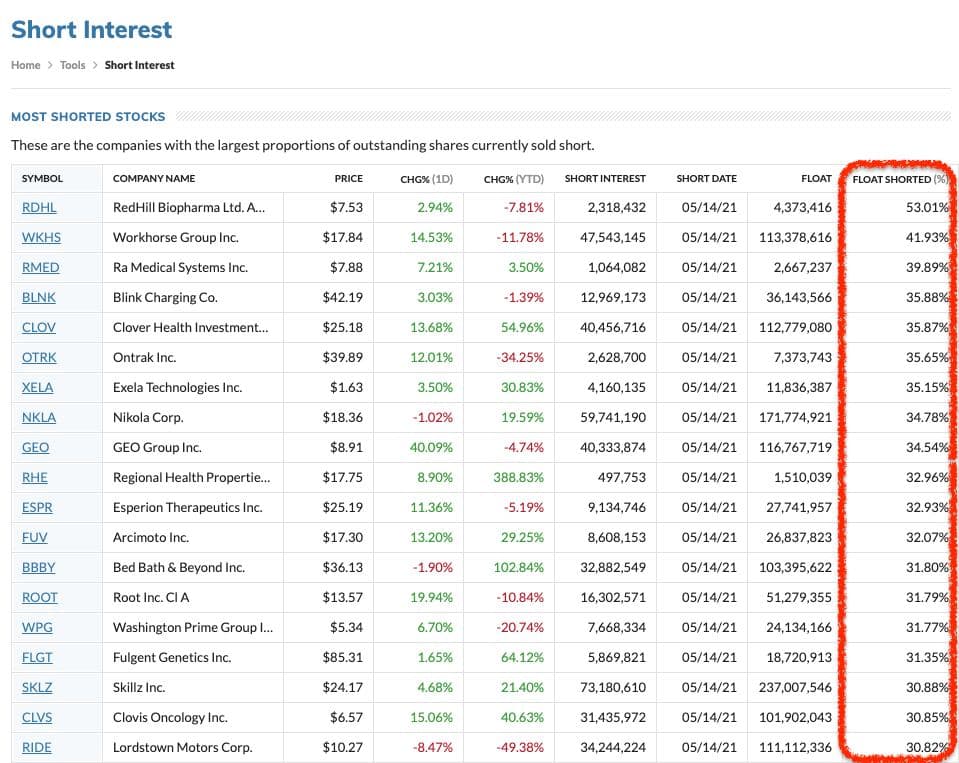Click the CHG% (YTD) column header
This screenshot has width=959, height=763.
coord(514,179)
